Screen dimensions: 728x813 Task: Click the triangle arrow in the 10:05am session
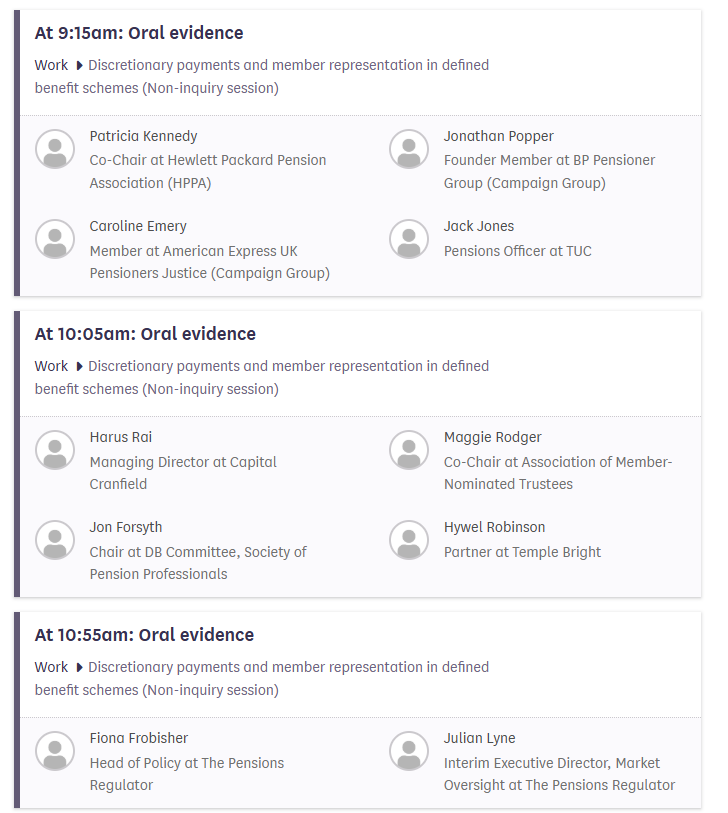[x=79, y=367]
